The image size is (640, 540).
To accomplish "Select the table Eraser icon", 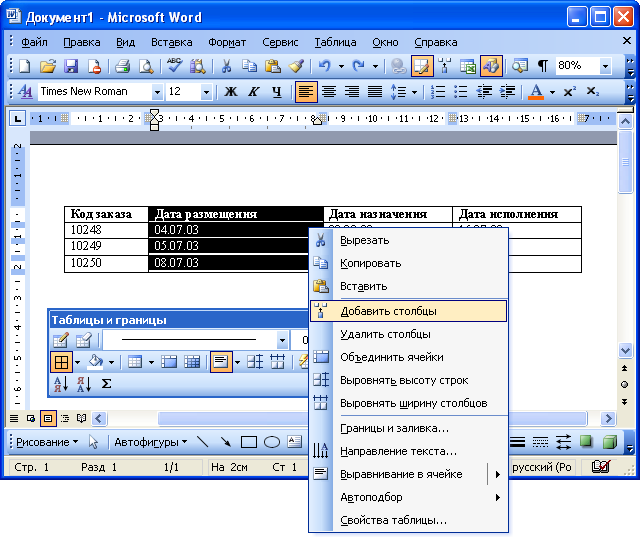I will tap(84, 340).
